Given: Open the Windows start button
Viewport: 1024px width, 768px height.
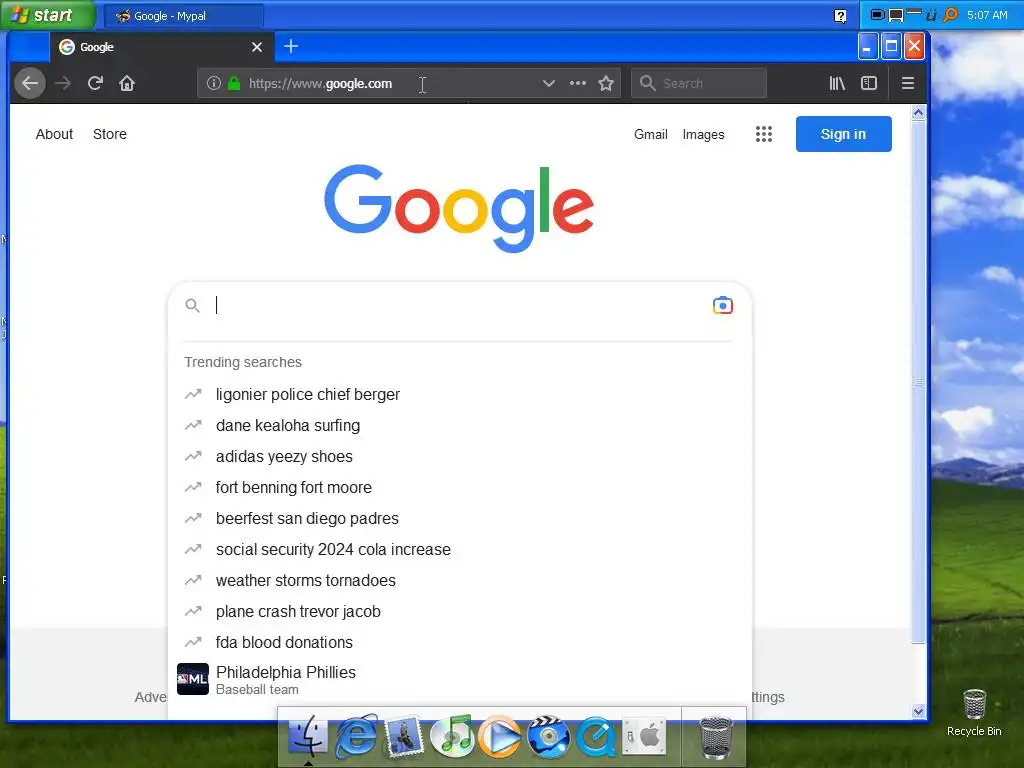Looking at the screenshot, I should click(x=48, y=15).
